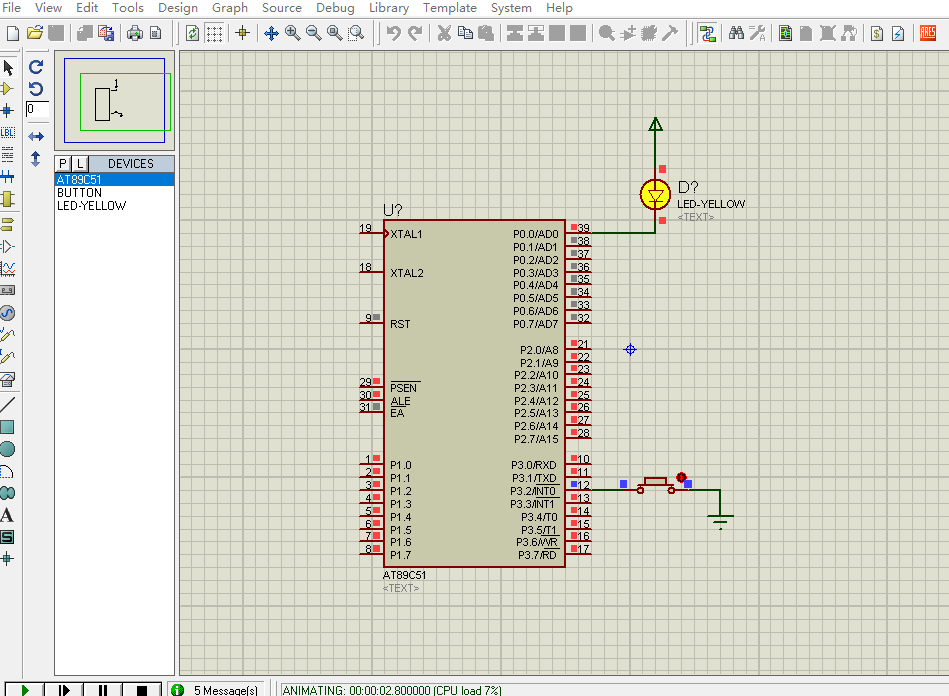Open the Bill of Materials icon
949x696 pixels.
tap(876, 33)
